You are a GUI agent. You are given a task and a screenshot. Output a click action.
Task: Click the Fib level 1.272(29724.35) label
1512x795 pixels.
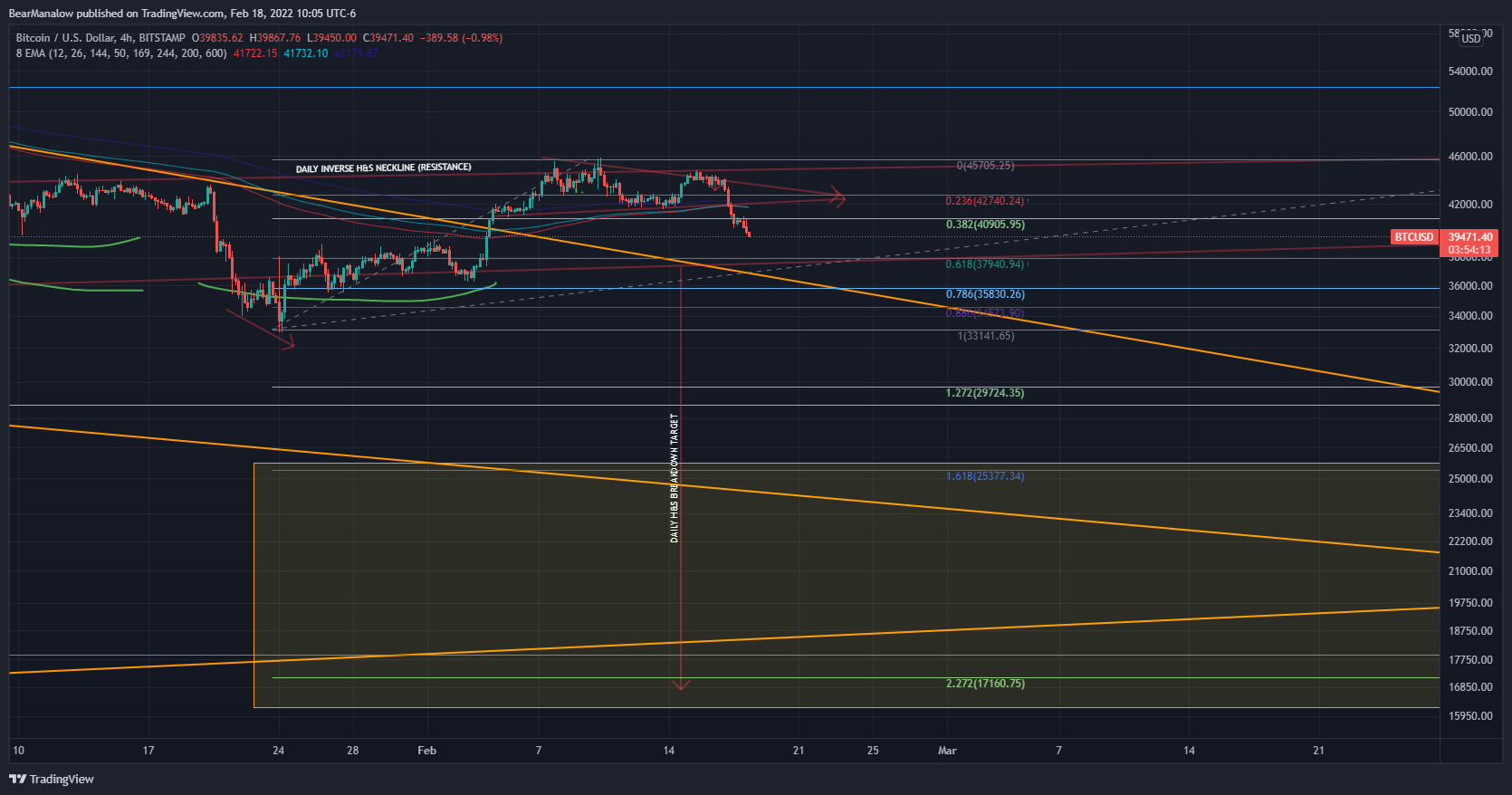(985, 393)
